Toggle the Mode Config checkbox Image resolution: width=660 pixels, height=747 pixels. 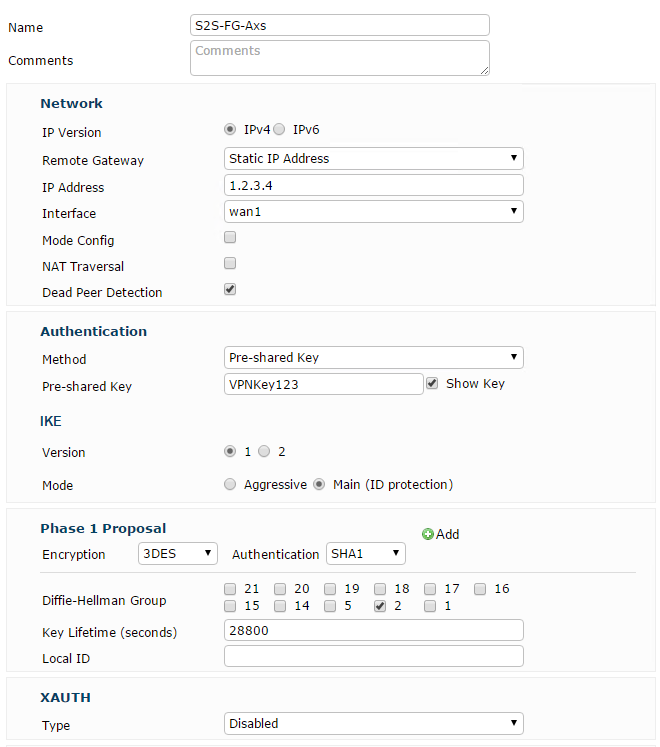[230, 237]
